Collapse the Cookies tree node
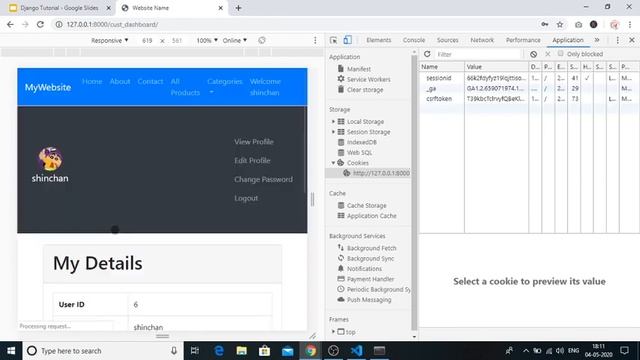The height and width of the screenshot is (360, 640). point(333,162)
